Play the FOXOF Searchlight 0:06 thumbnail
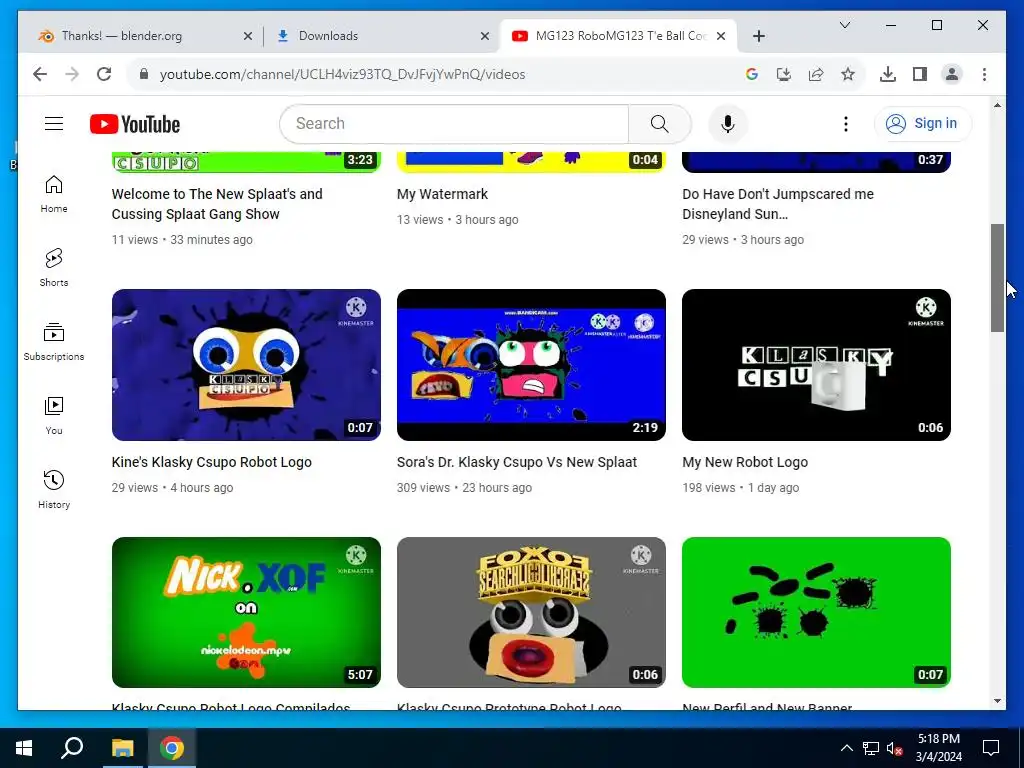The width and height of the screenshot is (1024, 768). tap(531, 612)
